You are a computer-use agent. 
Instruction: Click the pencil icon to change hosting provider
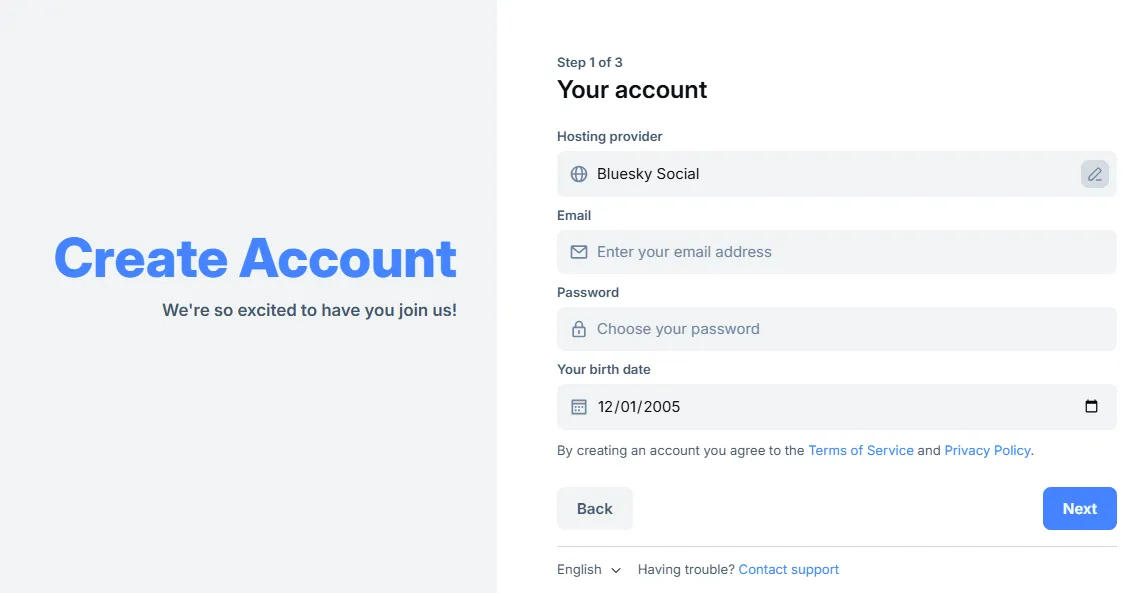tap(1094, 173)
